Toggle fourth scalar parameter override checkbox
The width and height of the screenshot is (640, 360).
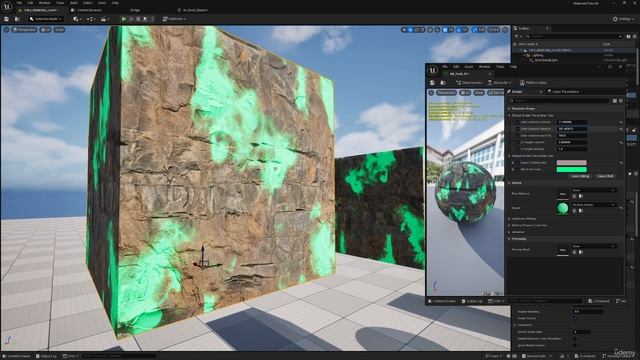pos(517,142)
